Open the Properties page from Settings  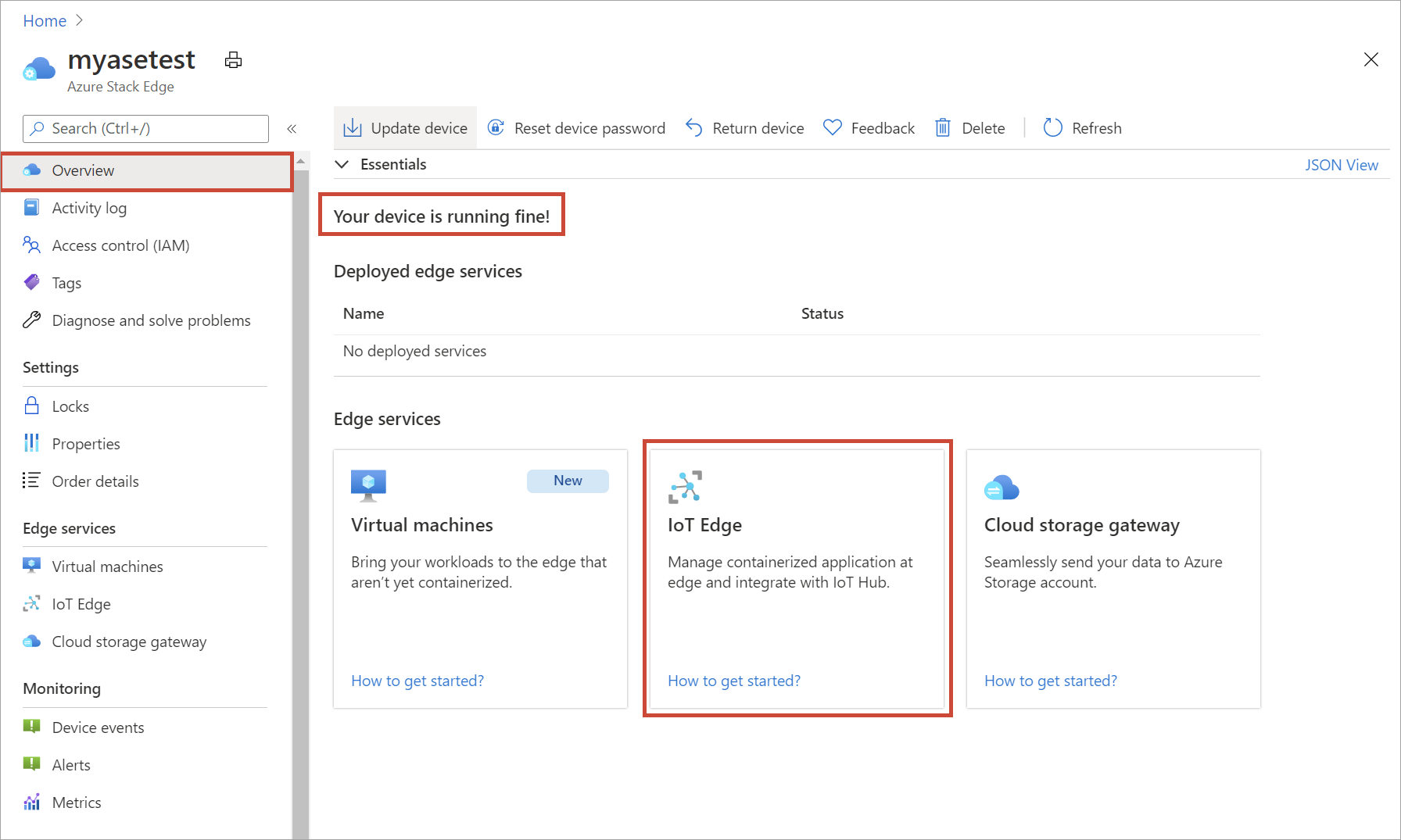(85, 443)
